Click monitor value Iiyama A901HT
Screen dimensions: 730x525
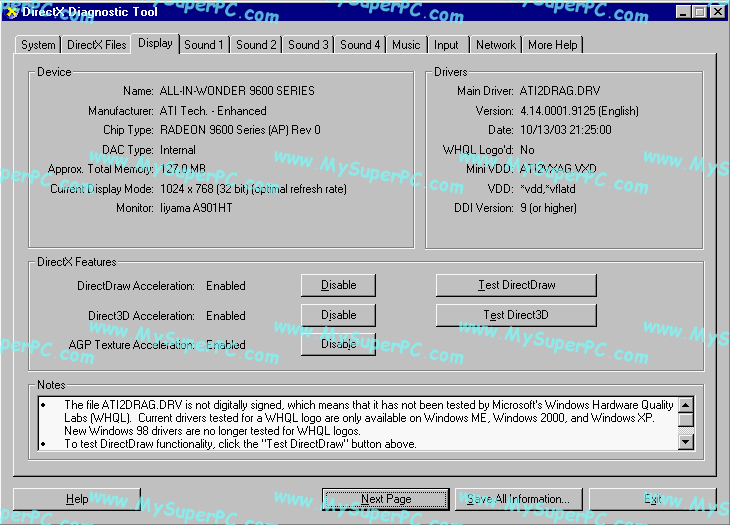196,208
